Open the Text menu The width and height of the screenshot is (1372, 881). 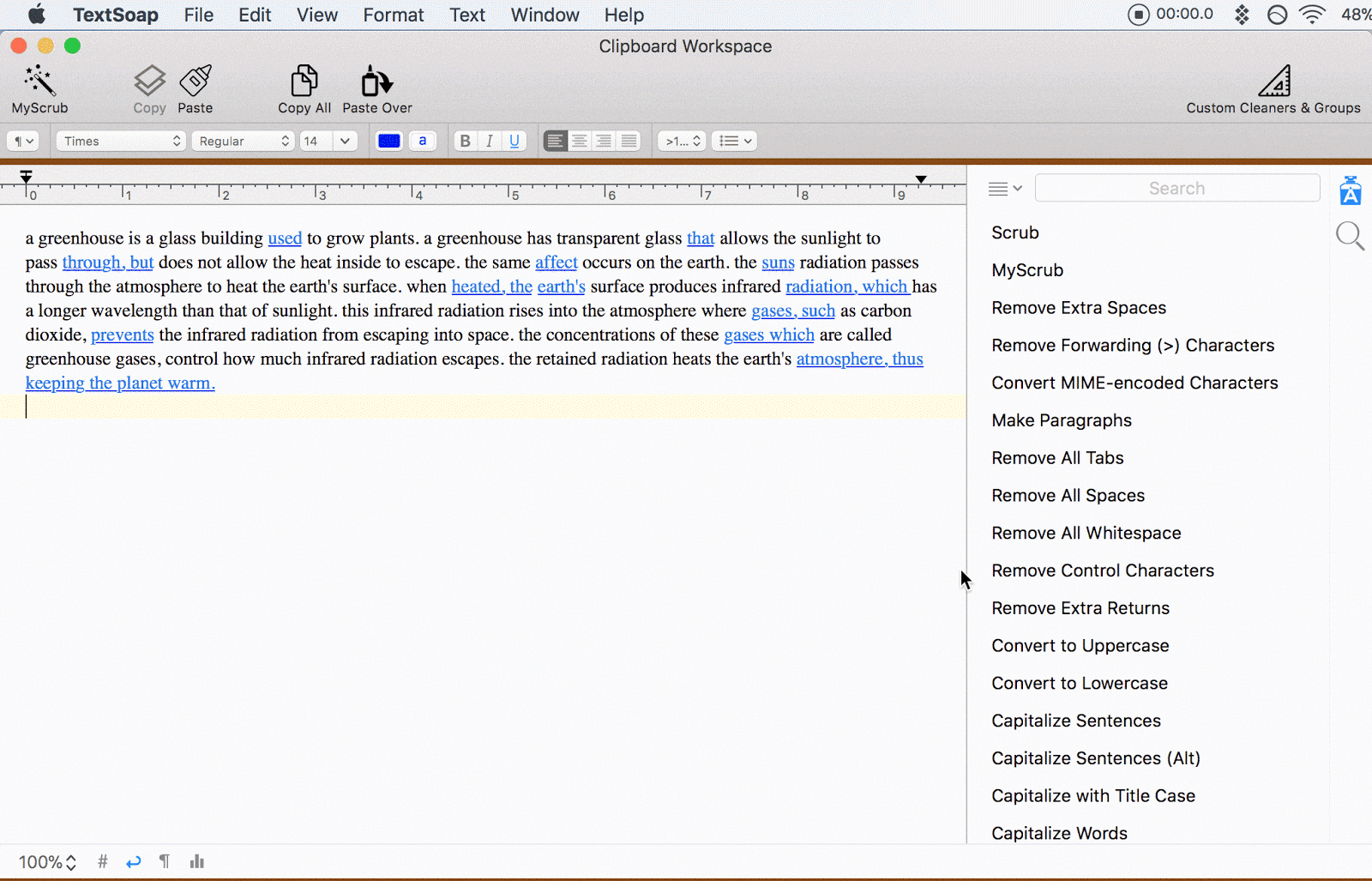click(x=467, y=15)
